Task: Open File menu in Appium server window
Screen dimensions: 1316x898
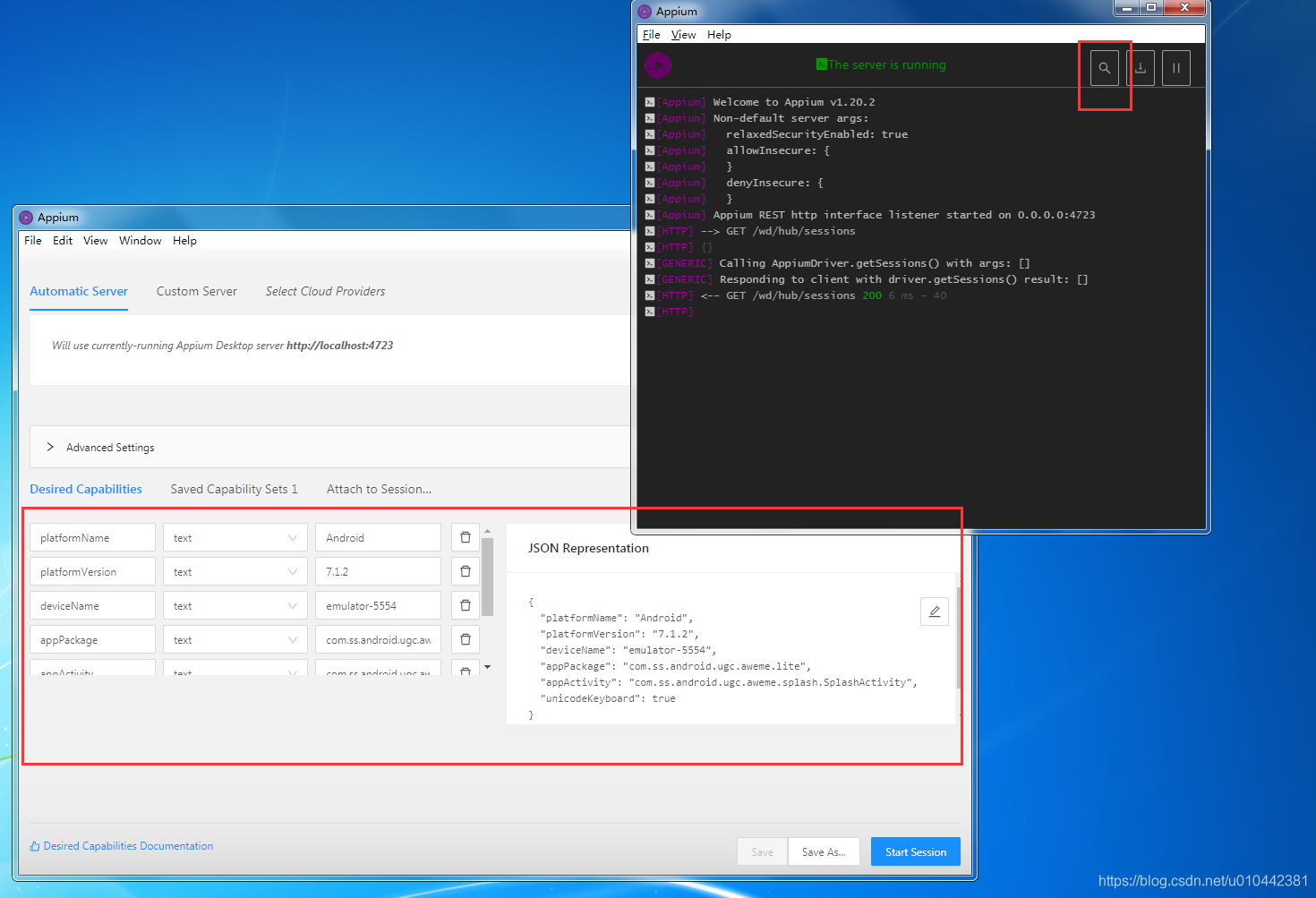Action: pos(652,35)
